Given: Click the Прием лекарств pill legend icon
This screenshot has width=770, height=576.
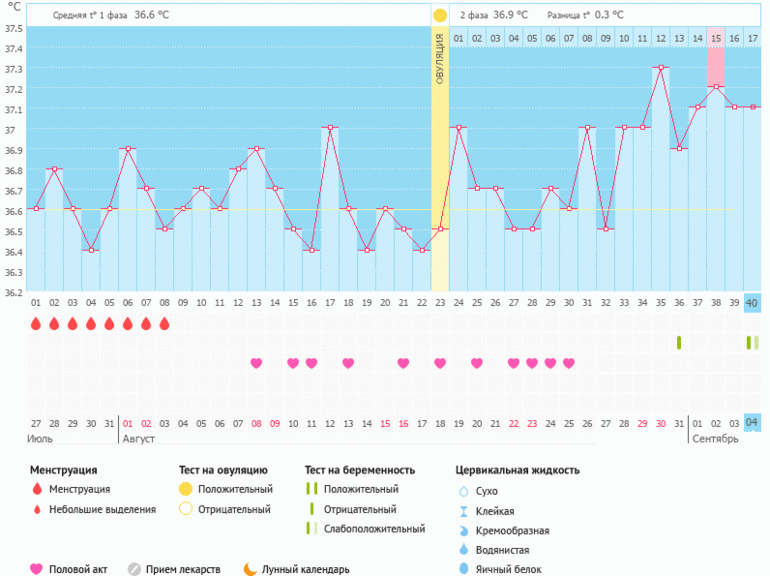Looking at the screenshot, I should pos(134,569).
